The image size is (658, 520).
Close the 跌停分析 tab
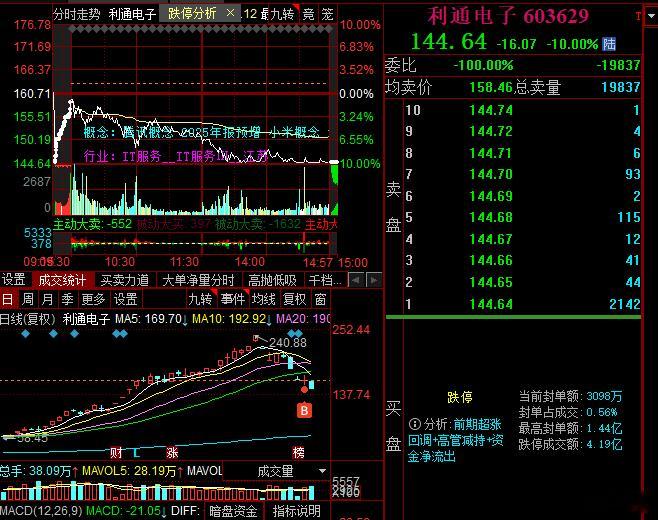click(230, 13)
